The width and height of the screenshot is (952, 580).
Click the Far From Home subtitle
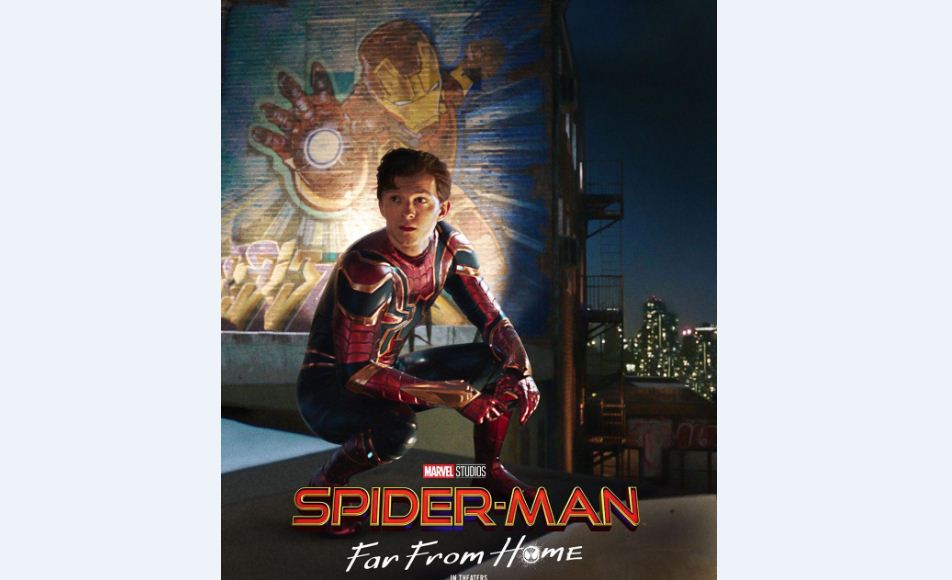(x=464, y=553)
